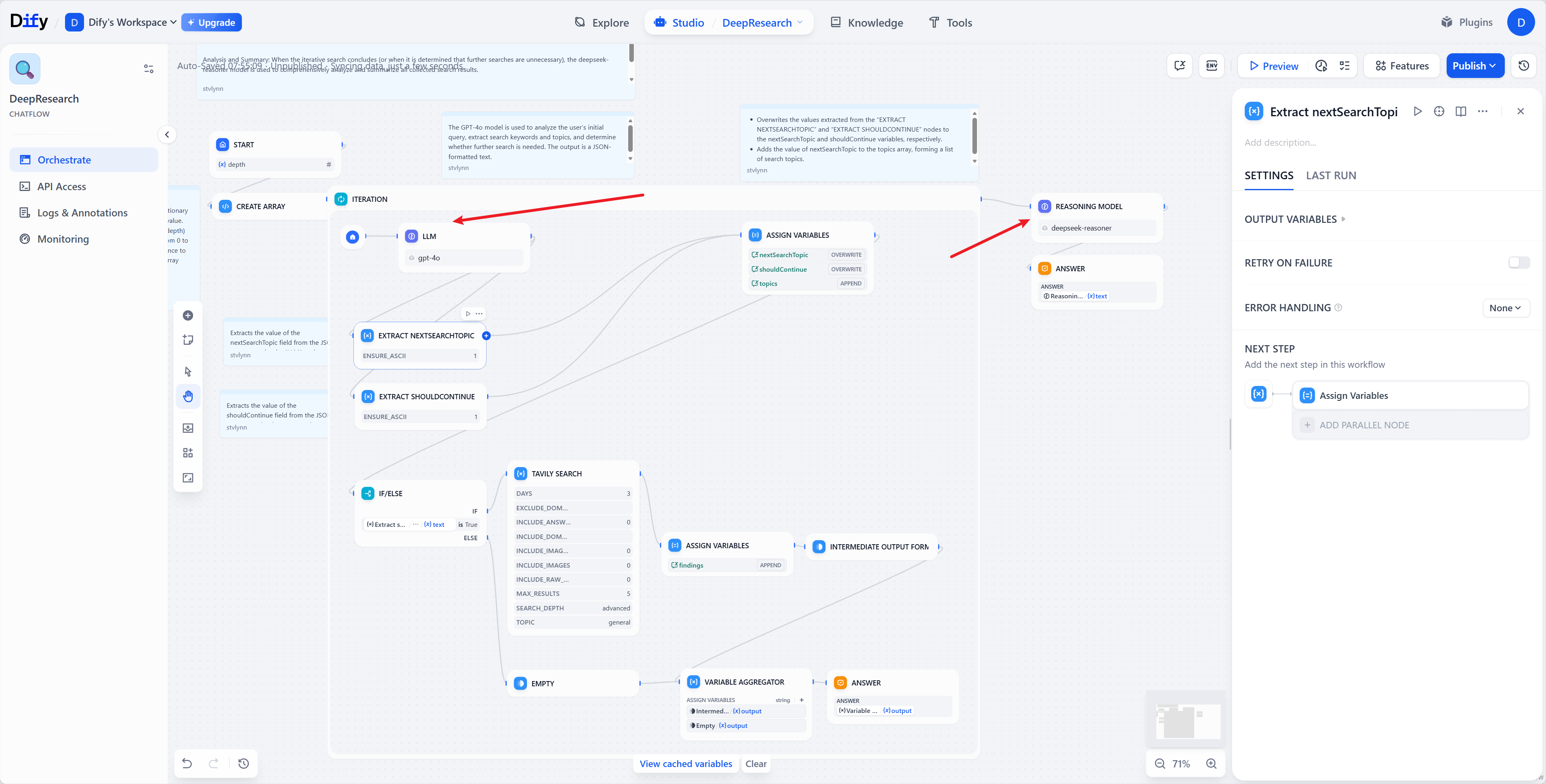Undo the last canvas change
This screenshot has height=784, width=1546.
pyautogui.click(x=187, y=763)
